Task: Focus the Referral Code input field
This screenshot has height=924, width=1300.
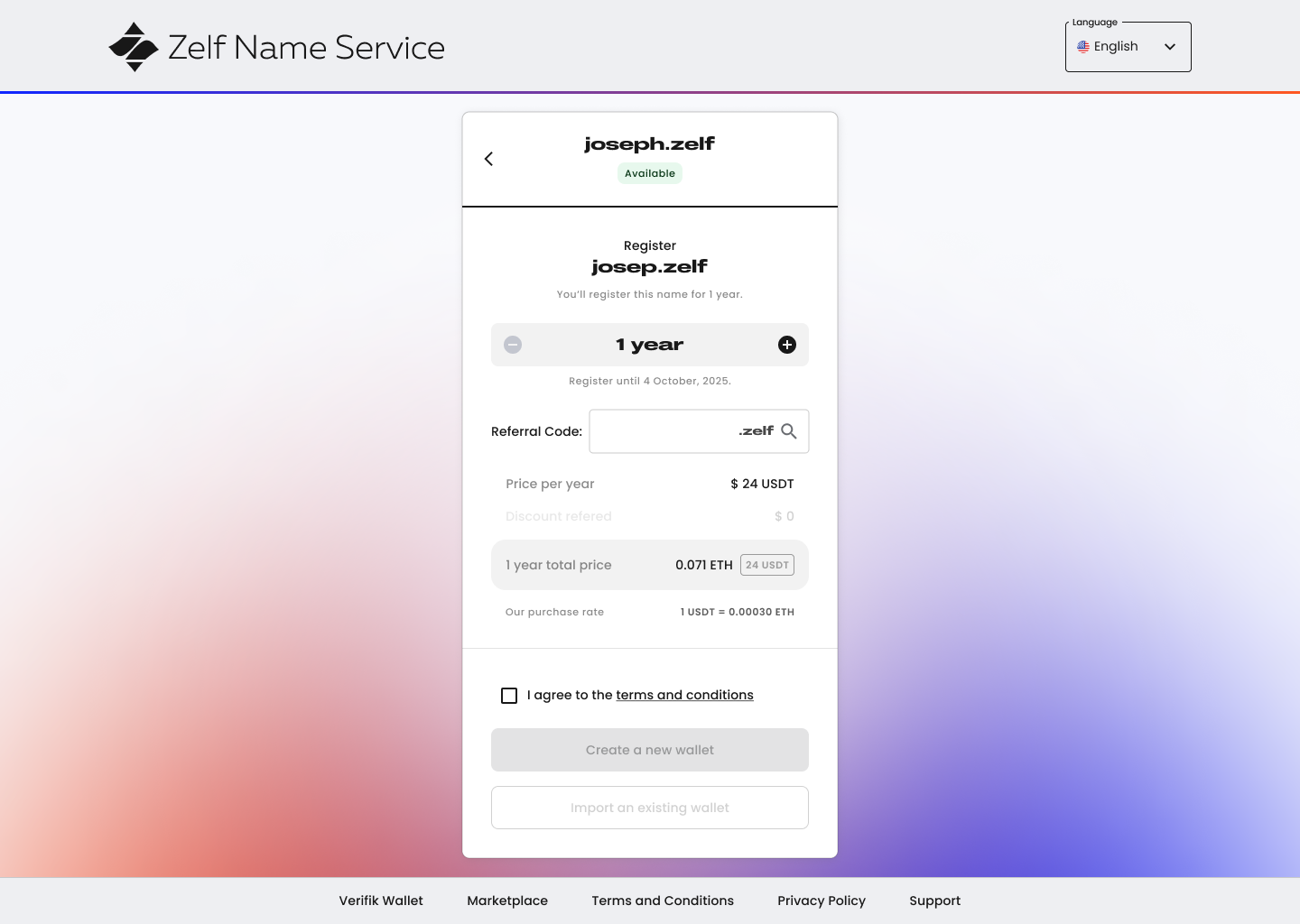Action: coord(664,431)
